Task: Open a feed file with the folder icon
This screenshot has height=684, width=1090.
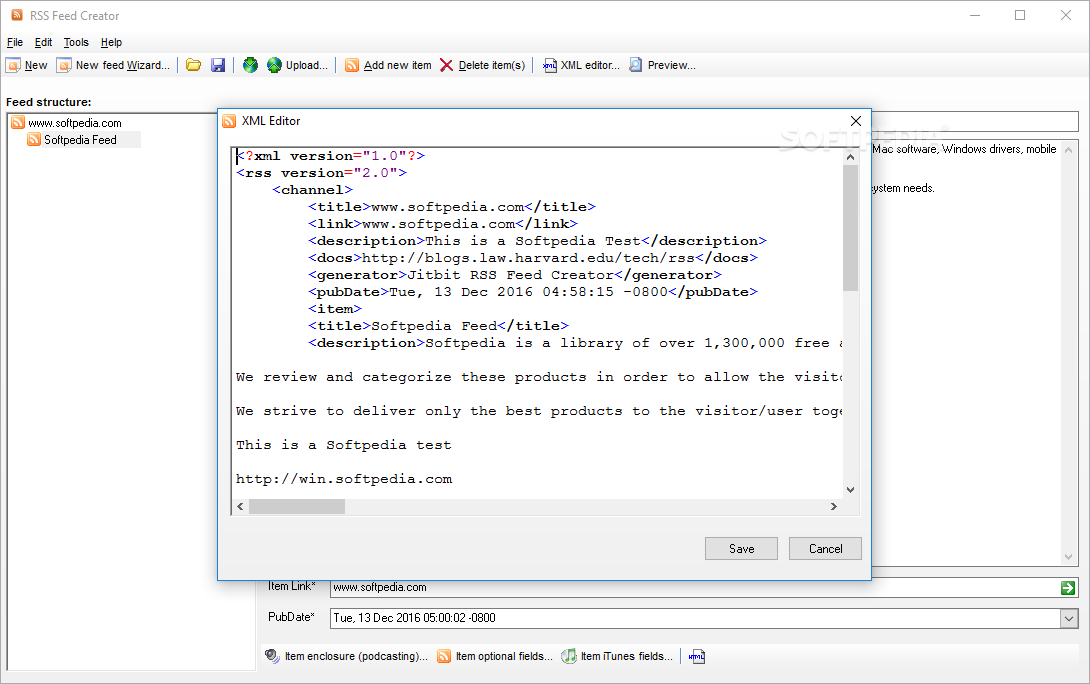Action: (x=193, y=65)
